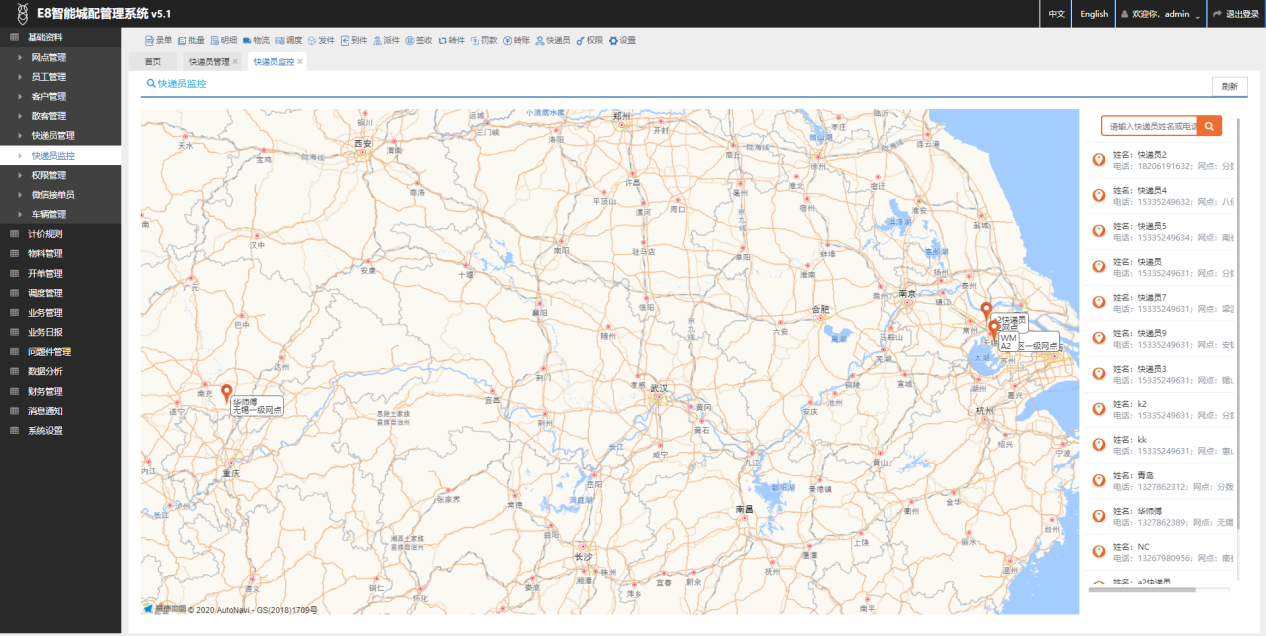
Task: Click the 刷新 refresh button
Action: click(1229, 87)
